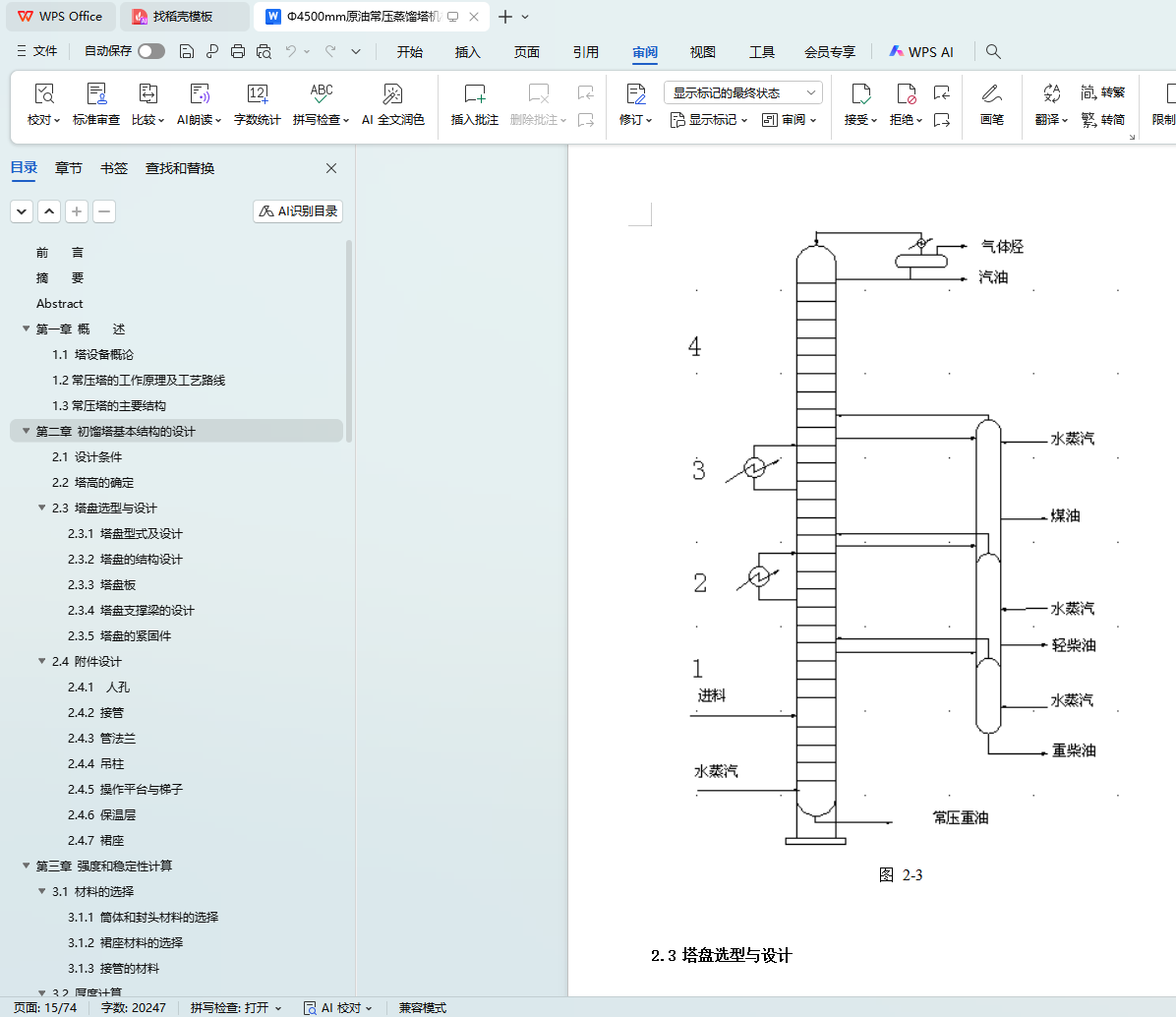The width and height of the screenshot is (1176, 1017).
Task: Click the AI识别目录 button
Action: click(298, 211)
